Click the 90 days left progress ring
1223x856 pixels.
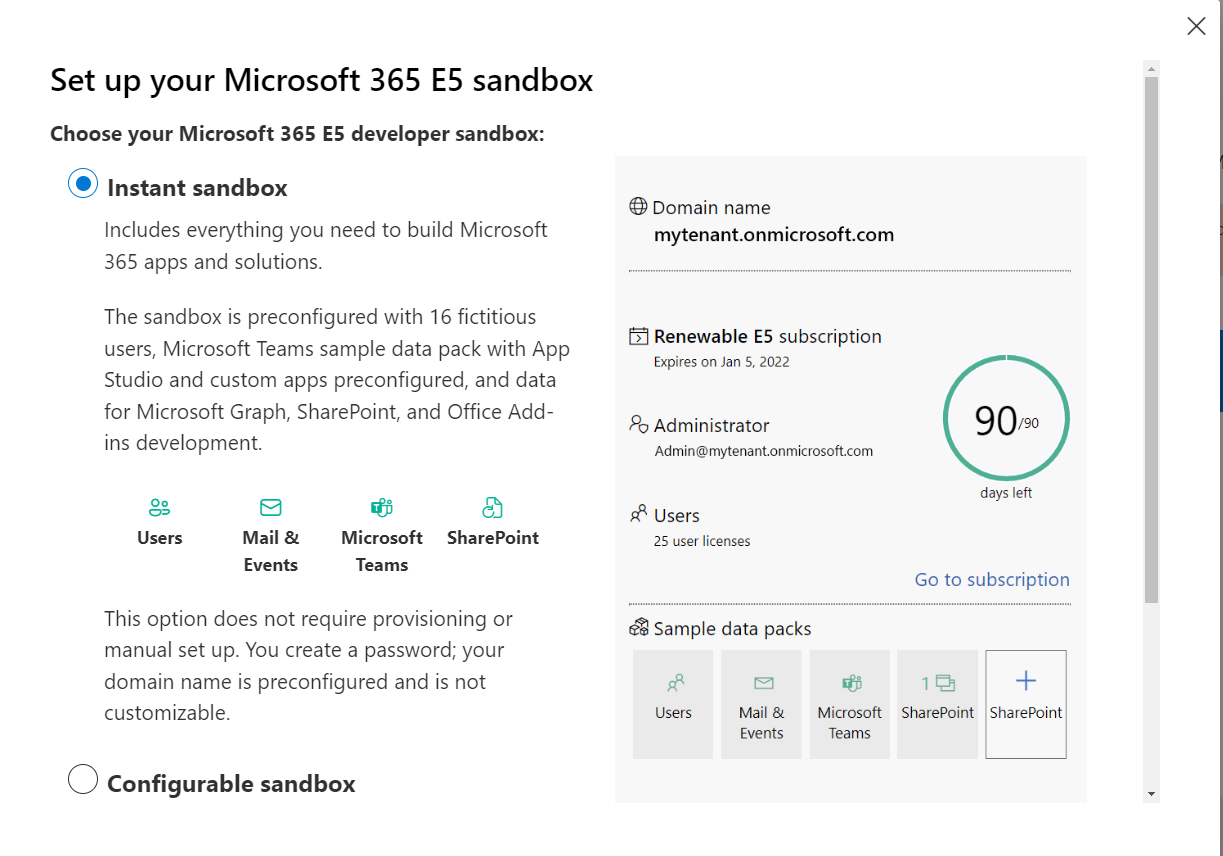[x=1006, y=419]
